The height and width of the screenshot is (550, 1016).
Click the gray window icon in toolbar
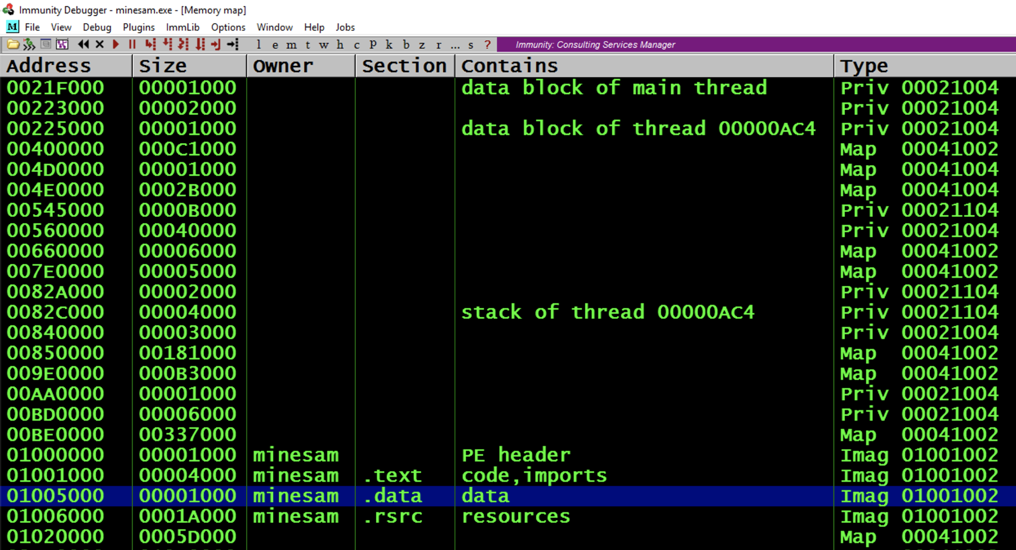pyautogui.click(x=45, y=44)
